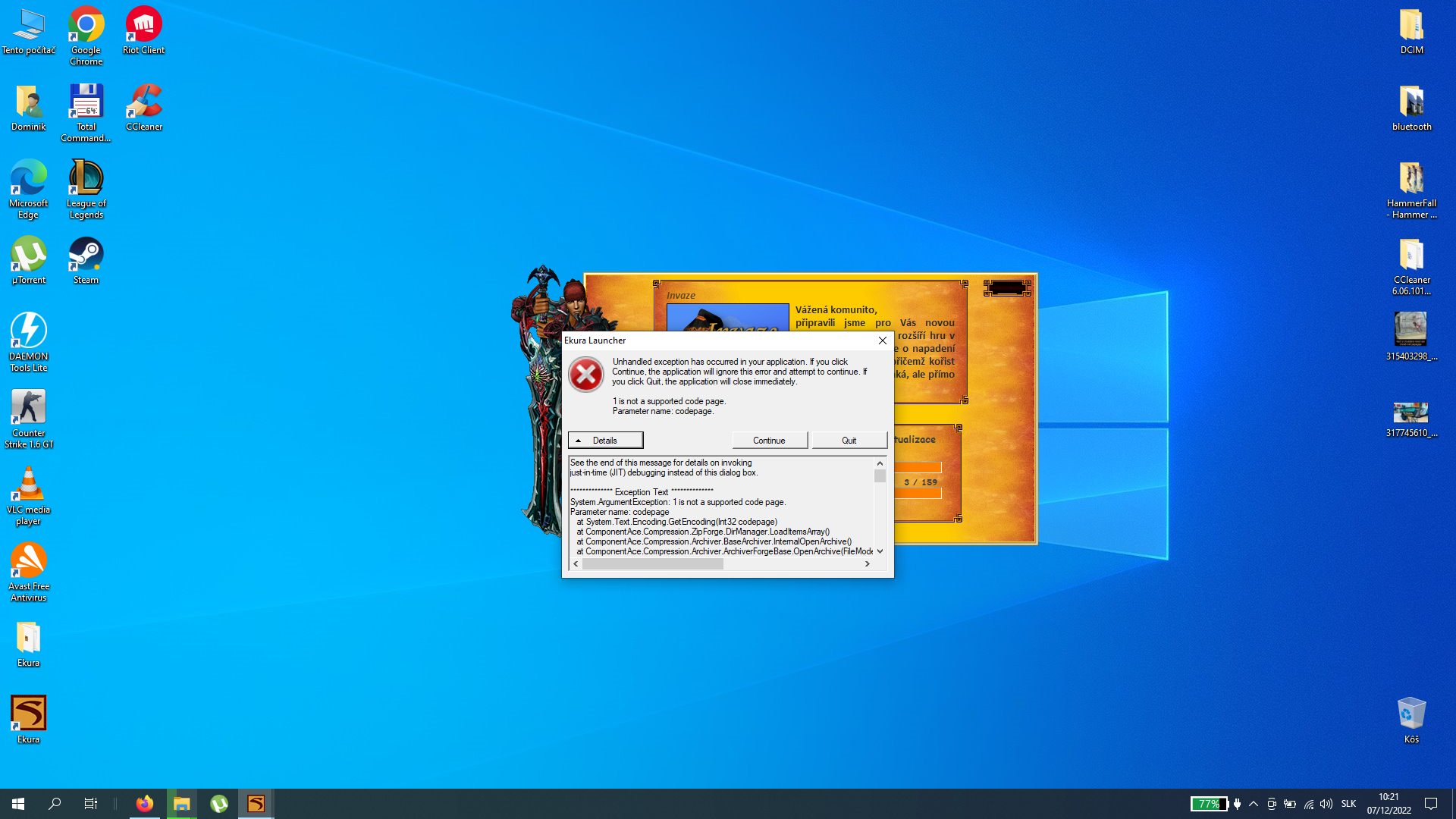Open the notification center icon
This screenshot has height=819, width=1456.
(1431, 804)
